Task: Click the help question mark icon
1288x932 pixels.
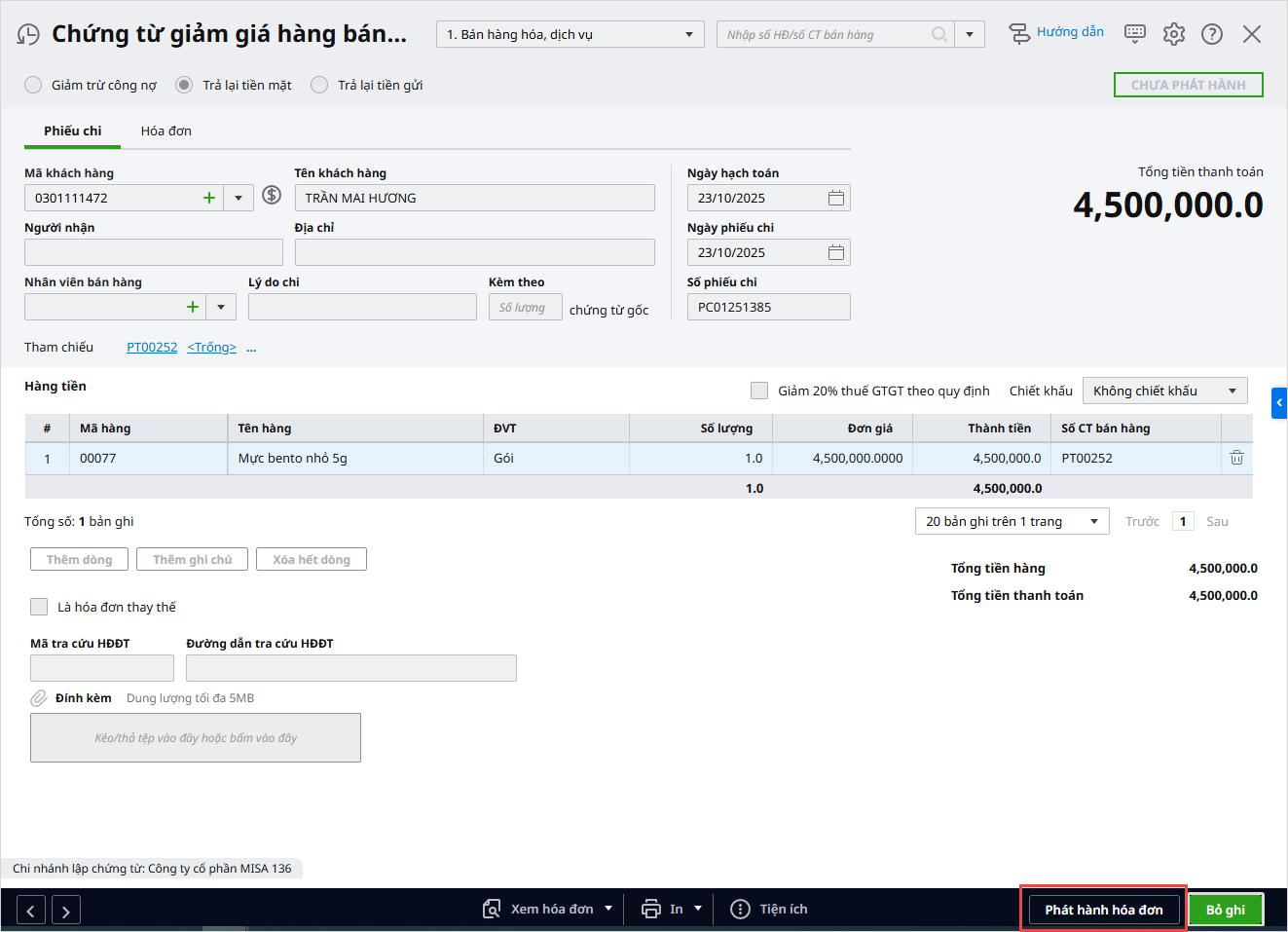Action: (x=1212, y=34)
